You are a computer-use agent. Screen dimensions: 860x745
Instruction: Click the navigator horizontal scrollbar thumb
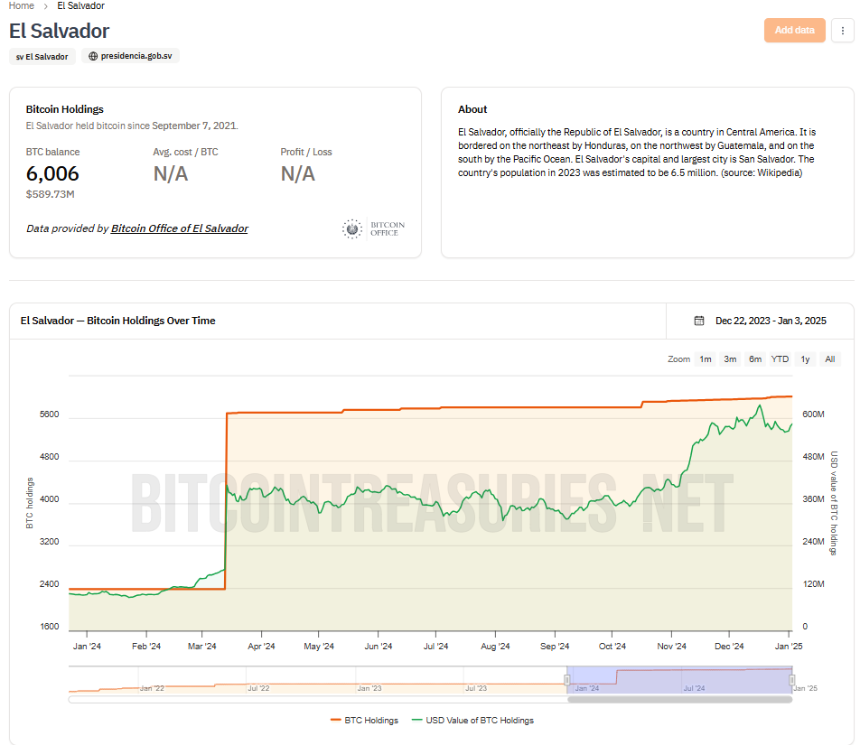point(680,699)
